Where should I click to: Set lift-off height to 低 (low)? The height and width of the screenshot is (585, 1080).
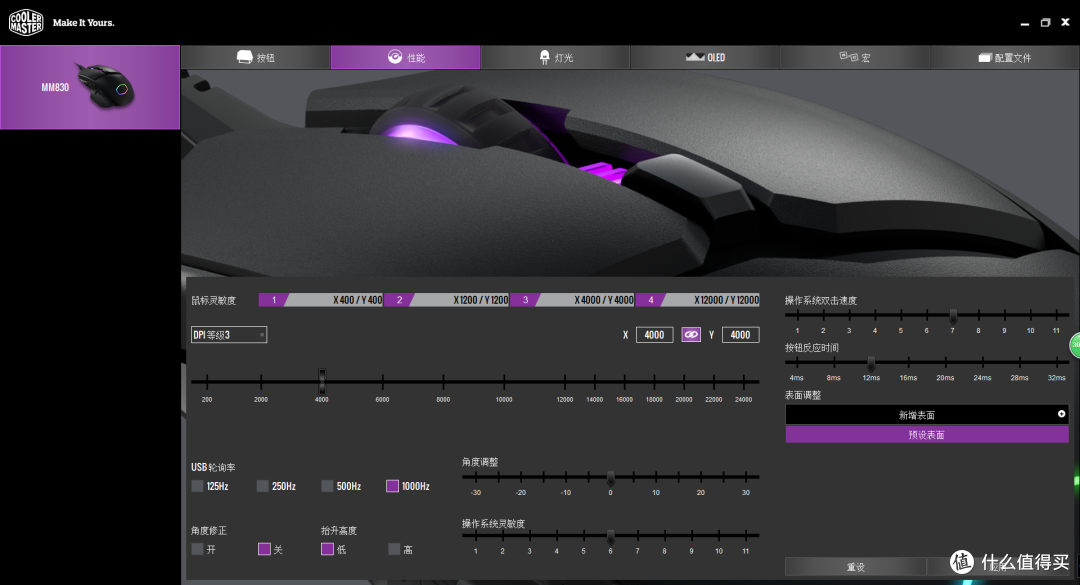pyautogui.click(x=327, y=549)
